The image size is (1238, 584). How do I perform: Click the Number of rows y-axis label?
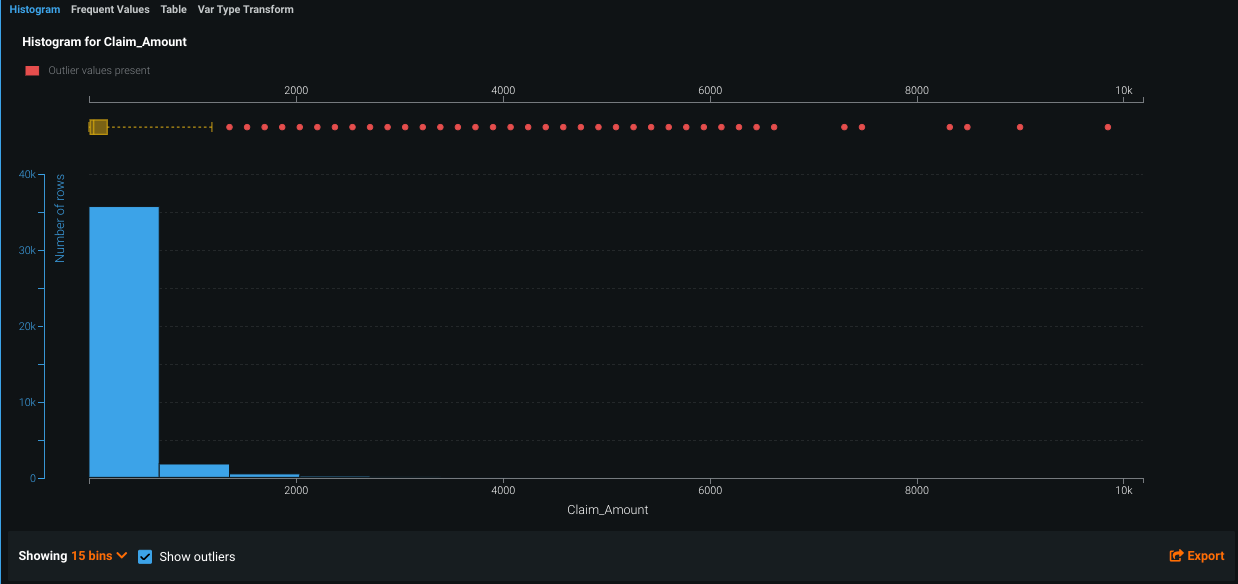(x=60, y=218)
